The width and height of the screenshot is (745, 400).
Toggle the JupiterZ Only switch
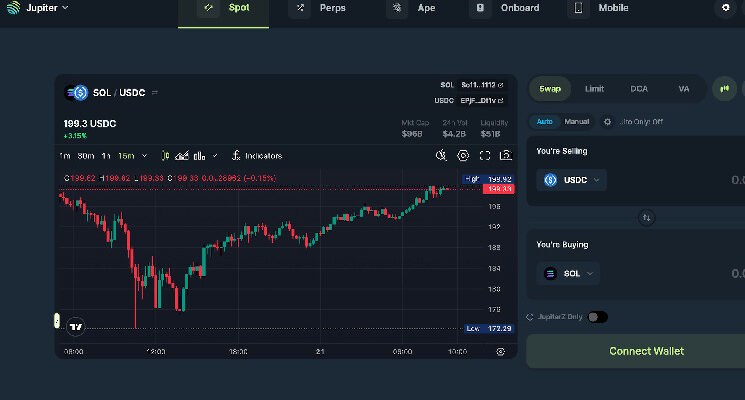click(597, 317)
